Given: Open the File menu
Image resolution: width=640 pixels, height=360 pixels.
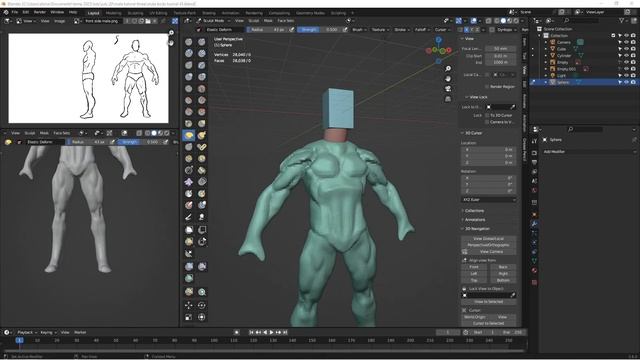Looking at the screenshot, I should pos(15,12).
